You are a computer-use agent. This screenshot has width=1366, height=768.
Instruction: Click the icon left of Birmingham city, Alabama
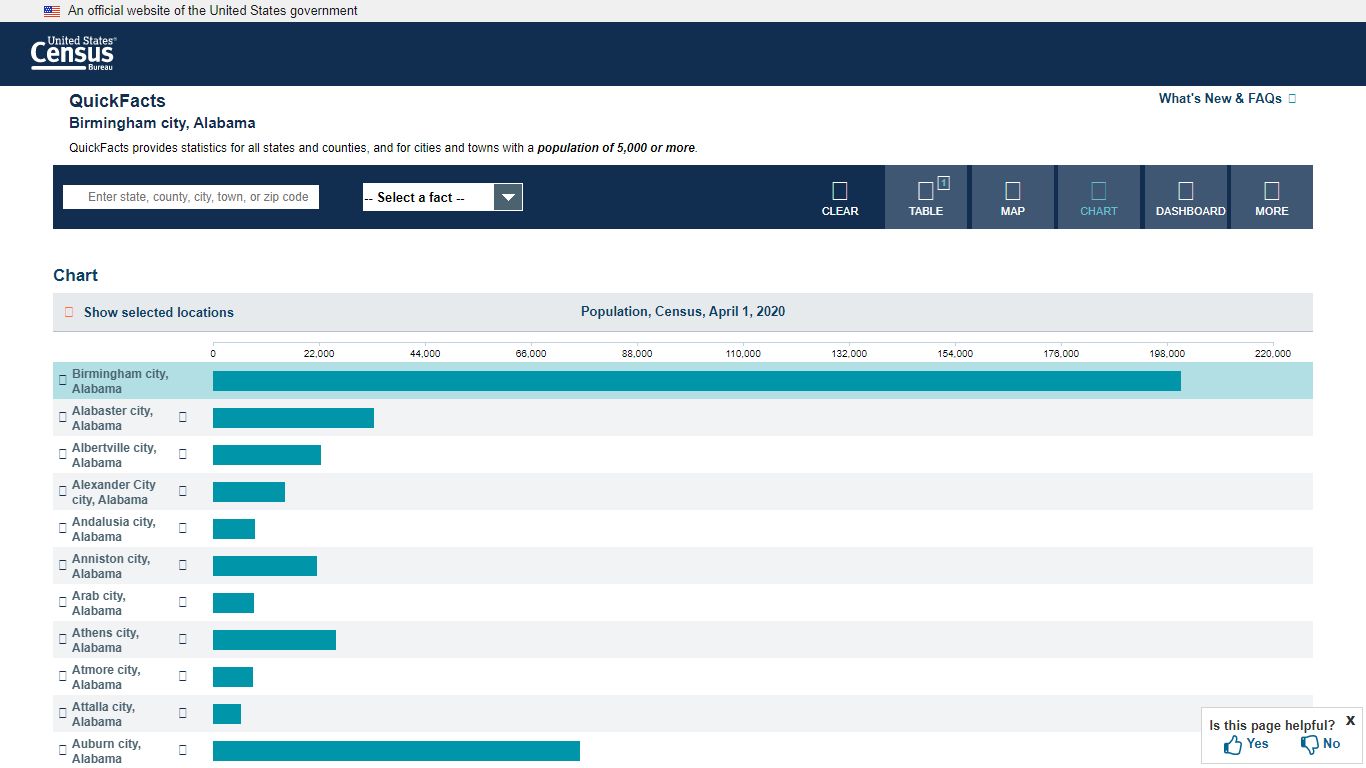pos(63,380)
